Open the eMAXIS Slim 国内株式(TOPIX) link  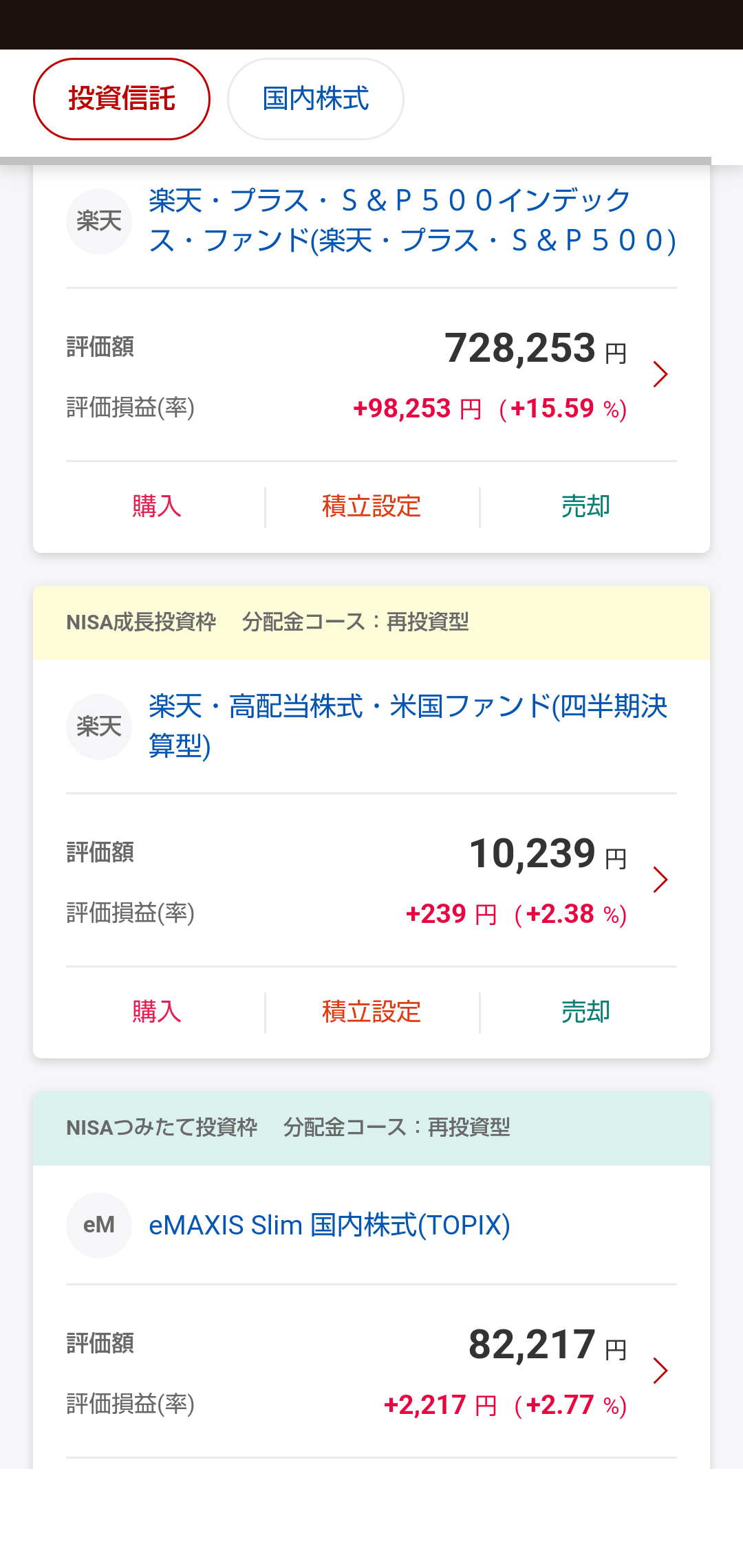(330, 1226)
